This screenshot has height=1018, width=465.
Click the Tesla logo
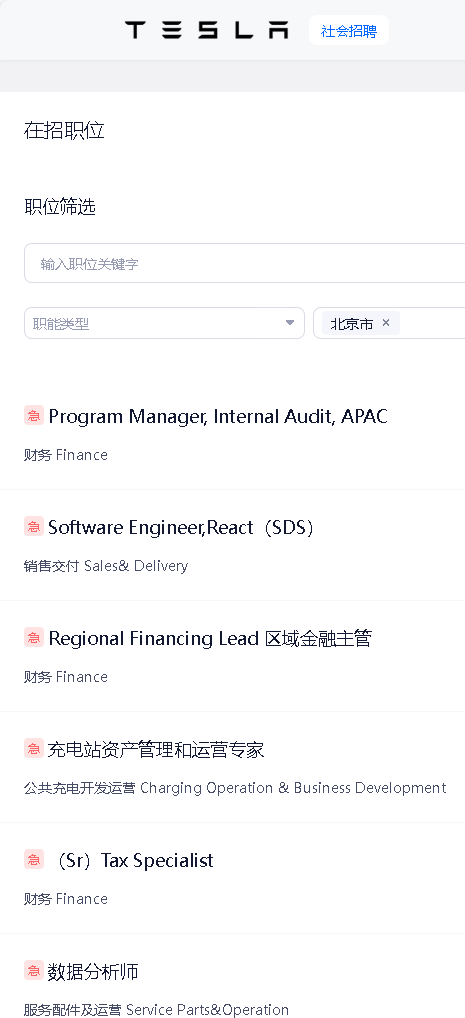[207, 30]
